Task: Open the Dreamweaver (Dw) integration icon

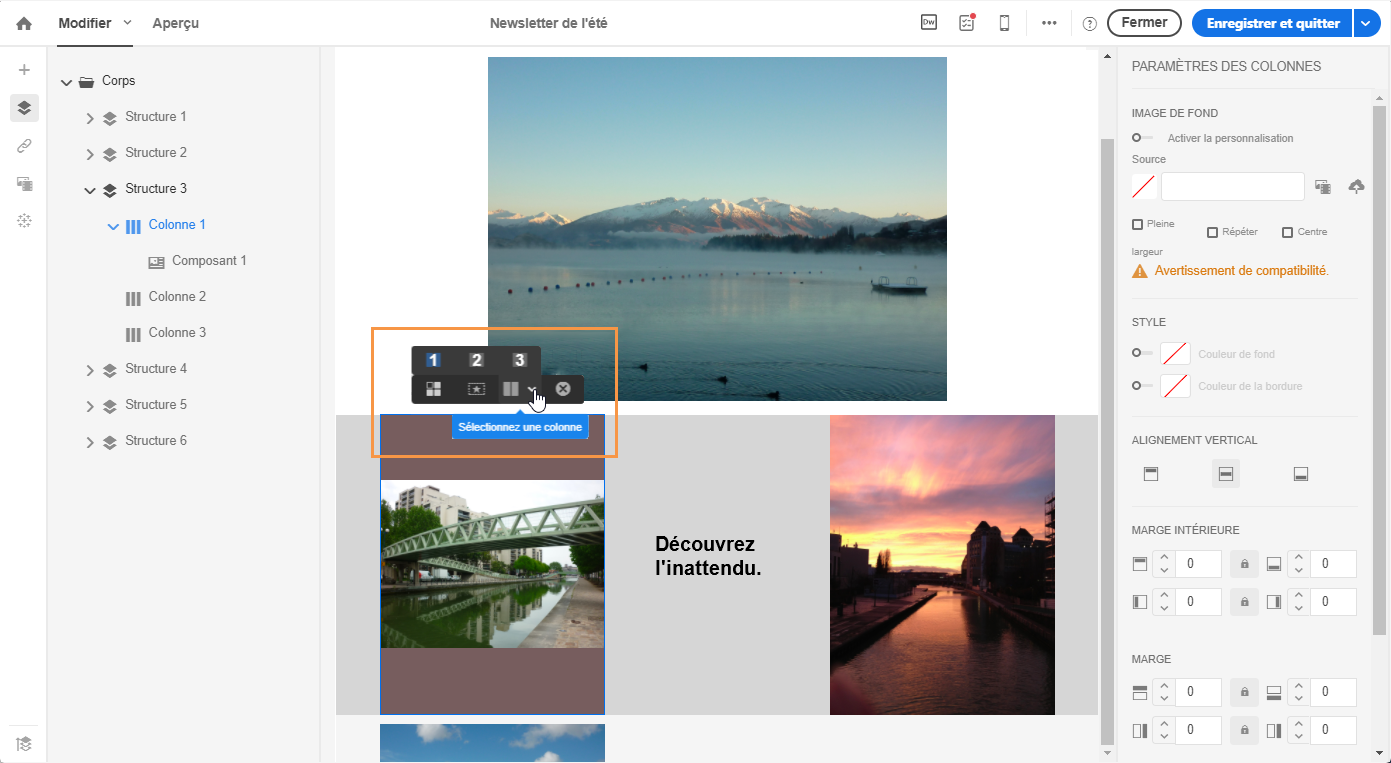Action: pos(929,23)
